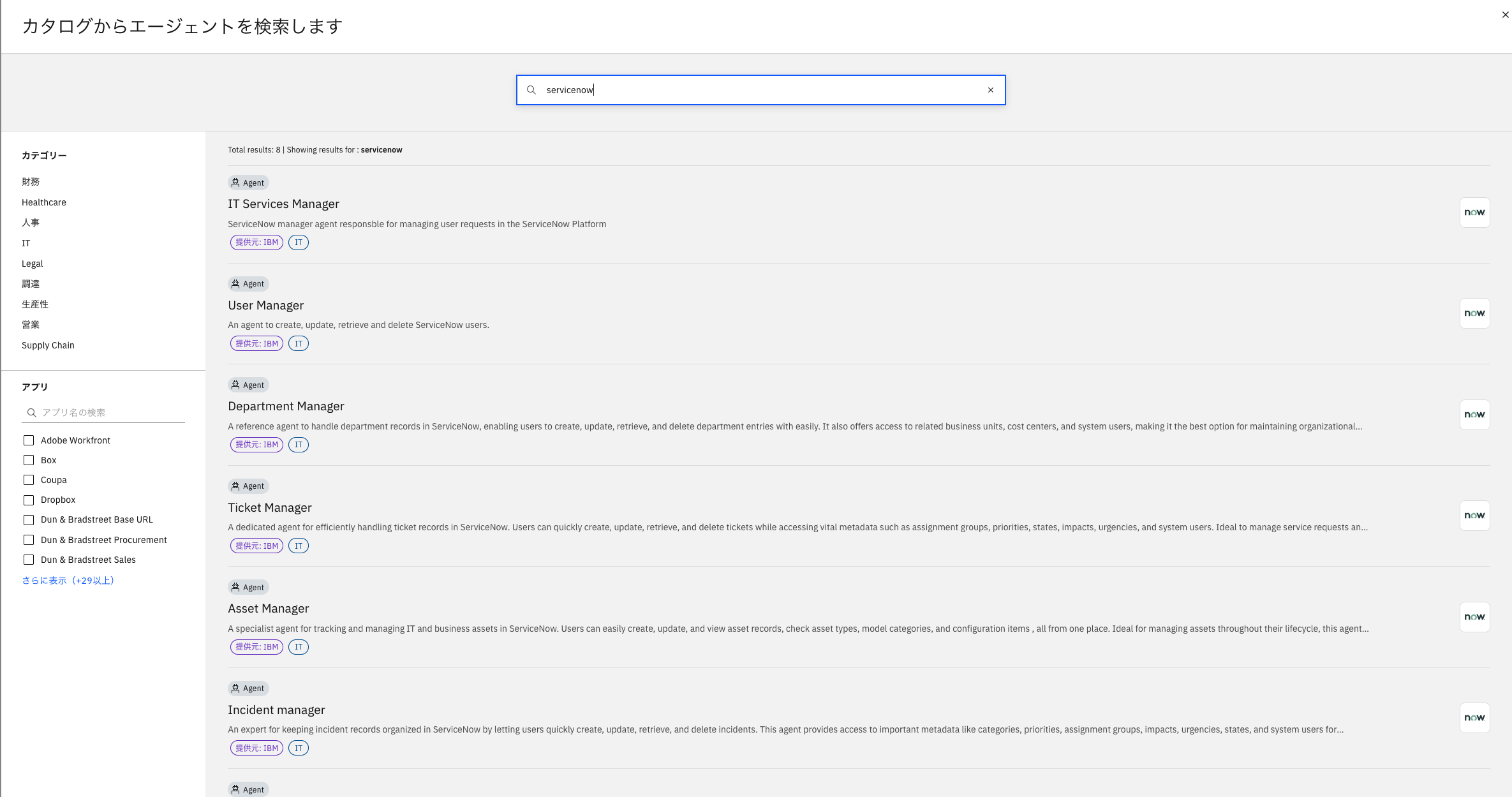Open the Department Manager agent entry
The height and width of the screenshot is (797, 1512).
(x=286, y=406)
